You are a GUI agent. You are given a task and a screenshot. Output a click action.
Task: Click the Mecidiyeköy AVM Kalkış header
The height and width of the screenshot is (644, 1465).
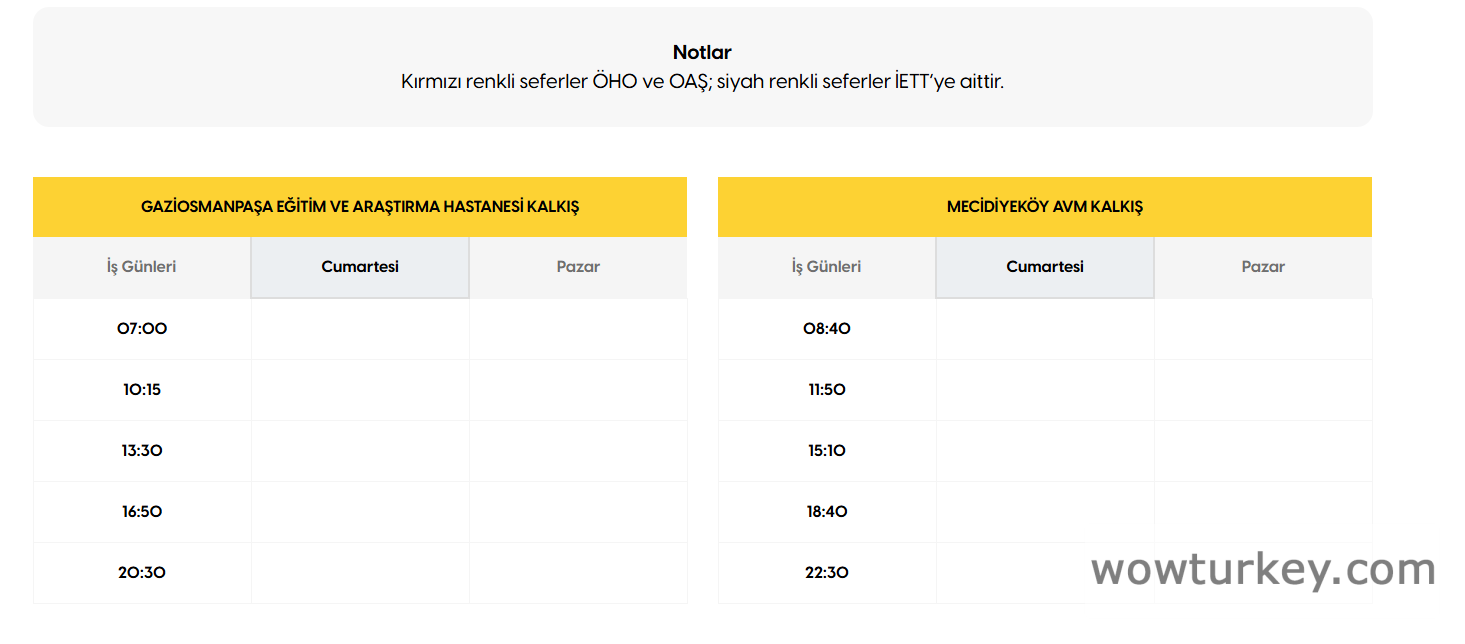coord(1045,207)
